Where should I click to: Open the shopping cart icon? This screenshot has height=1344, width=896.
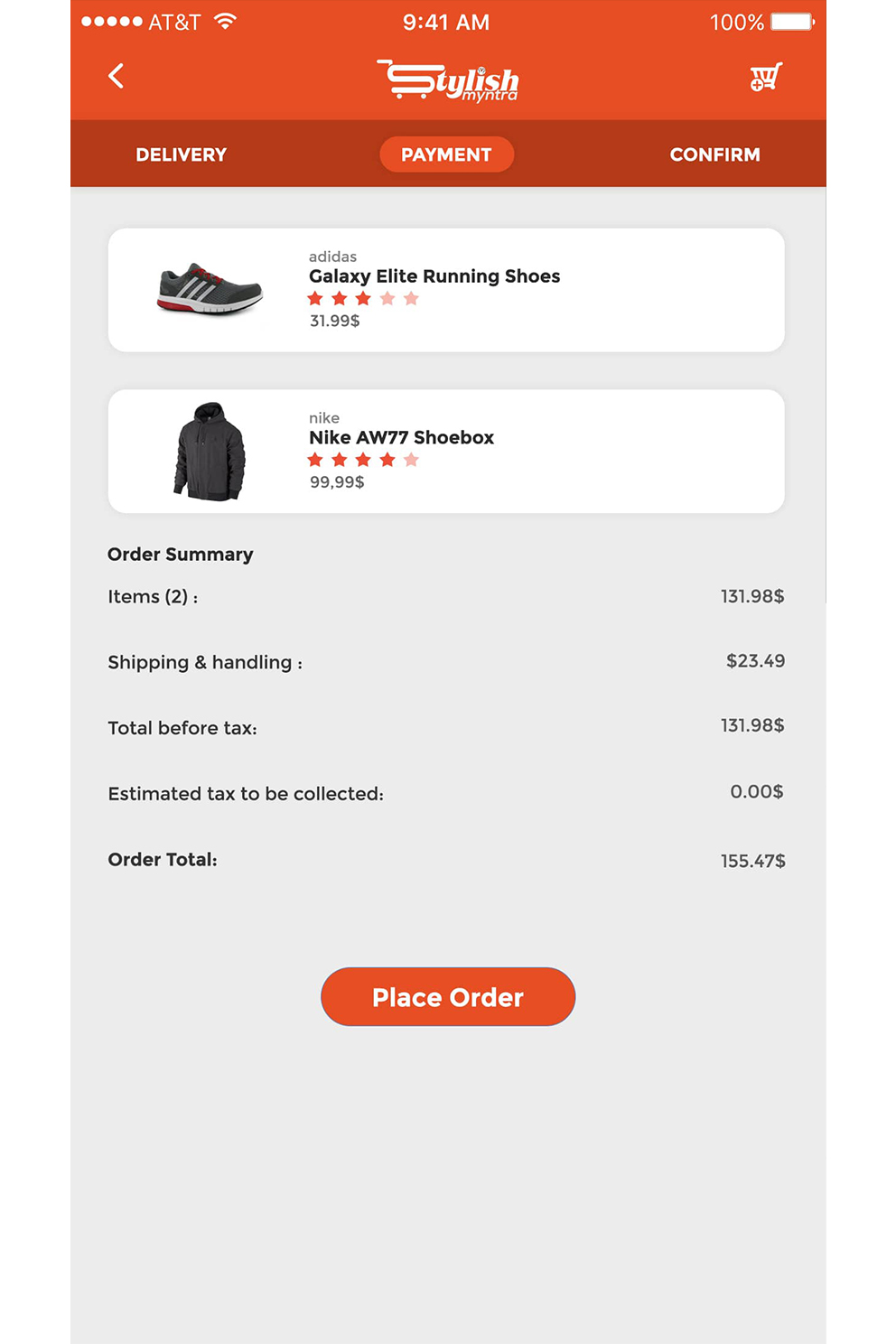pyautogui.click(x=766, y=78)
